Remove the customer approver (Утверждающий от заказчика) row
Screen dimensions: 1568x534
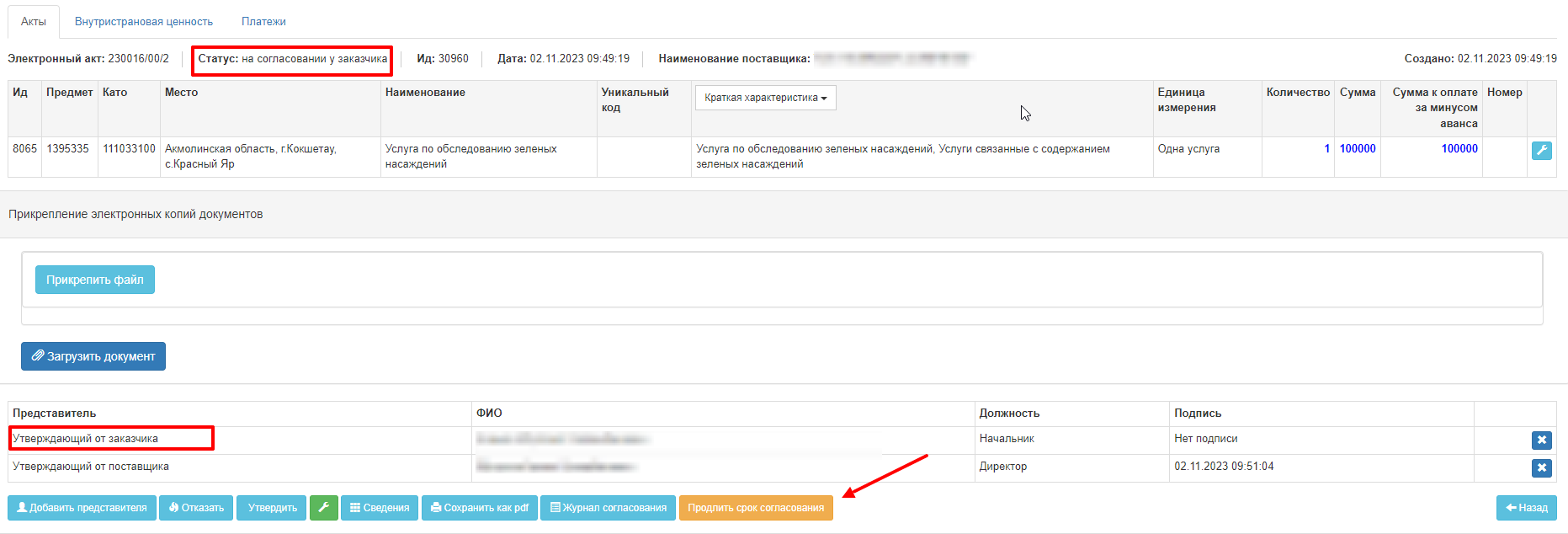point(1541,440)
